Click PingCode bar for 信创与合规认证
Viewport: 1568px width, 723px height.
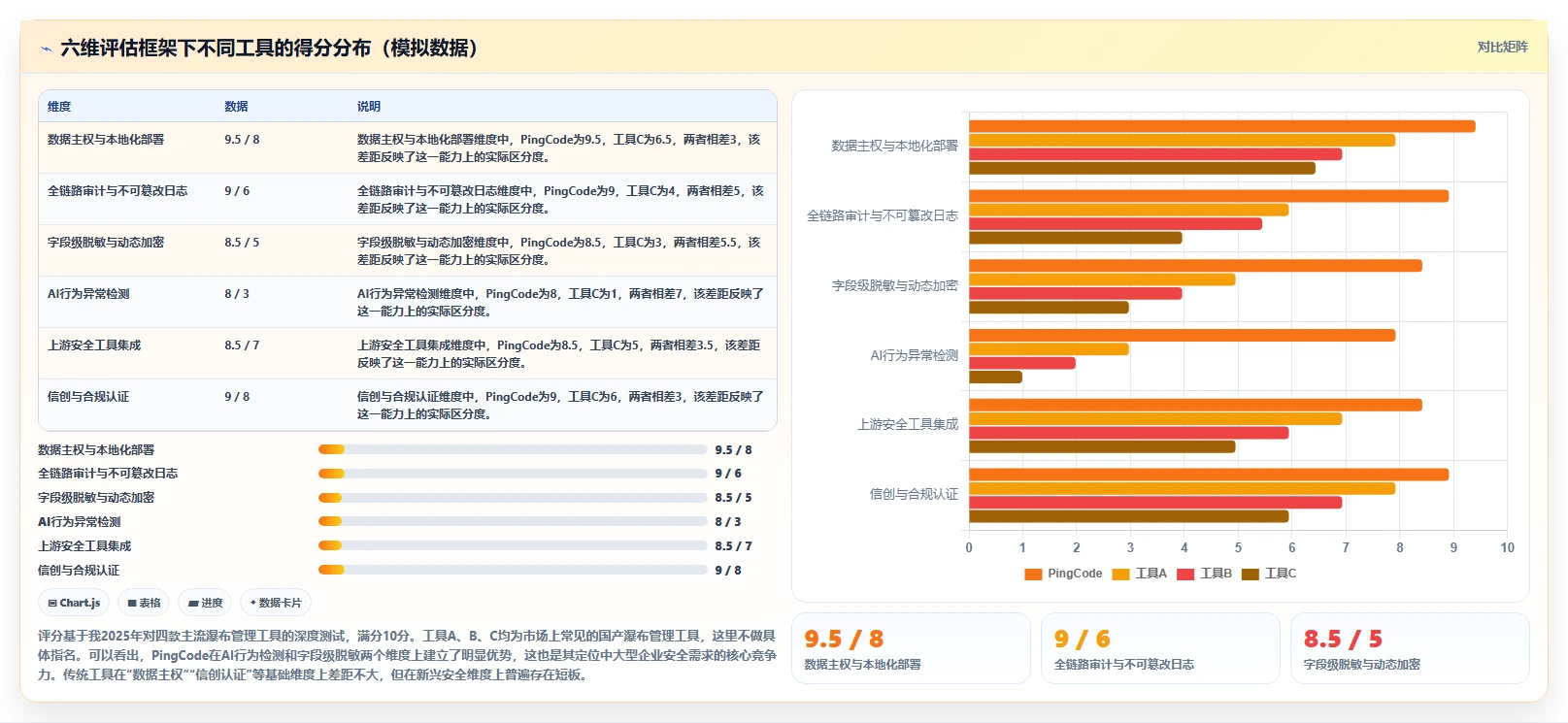1209,475
